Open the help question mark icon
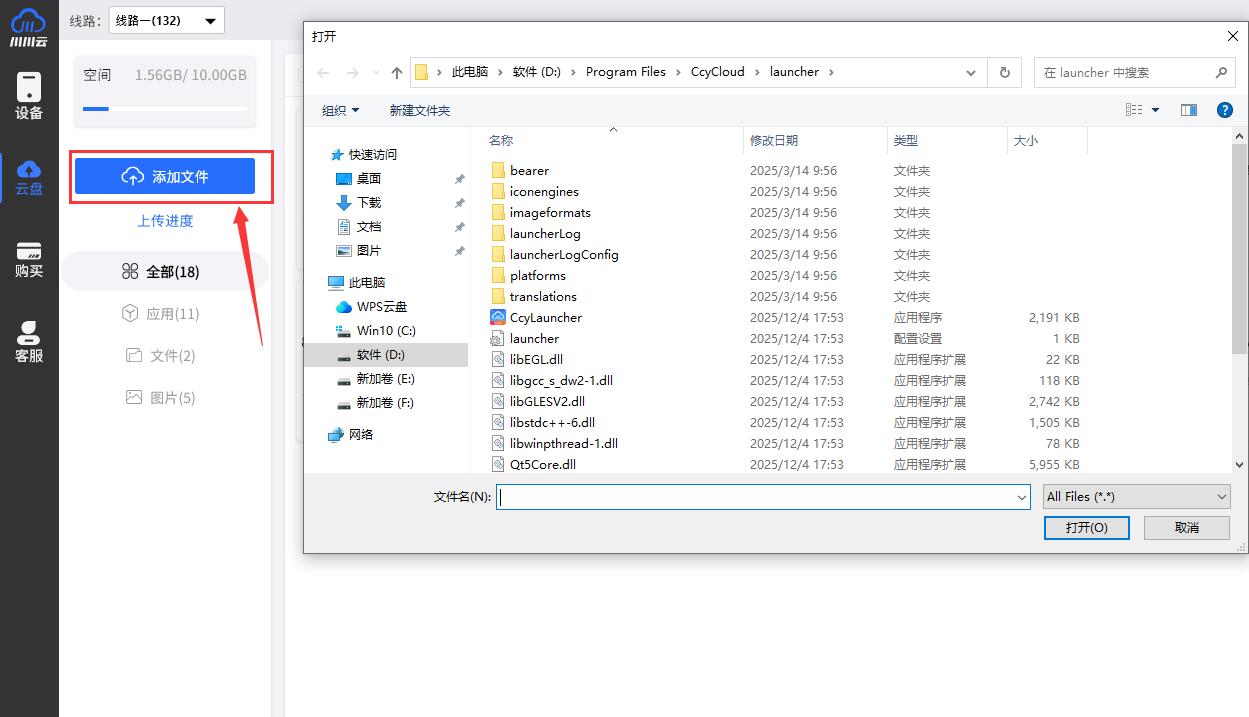Viewport: 1249px width, 717px height. coord(1224,110)
